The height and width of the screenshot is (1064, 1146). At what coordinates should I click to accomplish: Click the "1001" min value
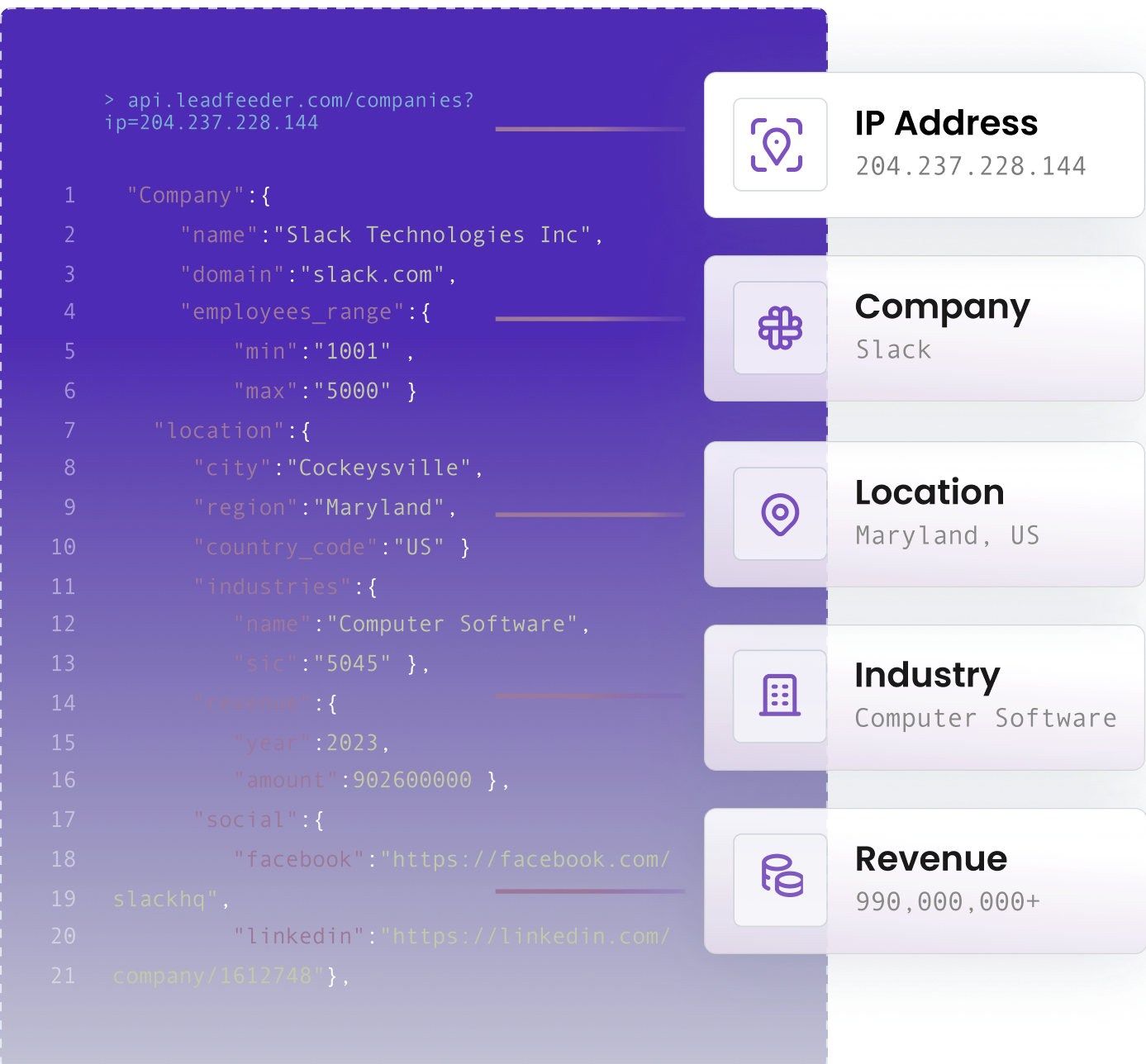tap(353, 351)
